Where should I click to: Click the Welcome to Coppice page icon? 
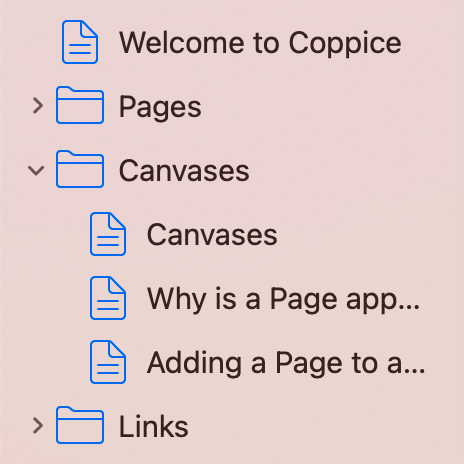[x=80, y=42]
